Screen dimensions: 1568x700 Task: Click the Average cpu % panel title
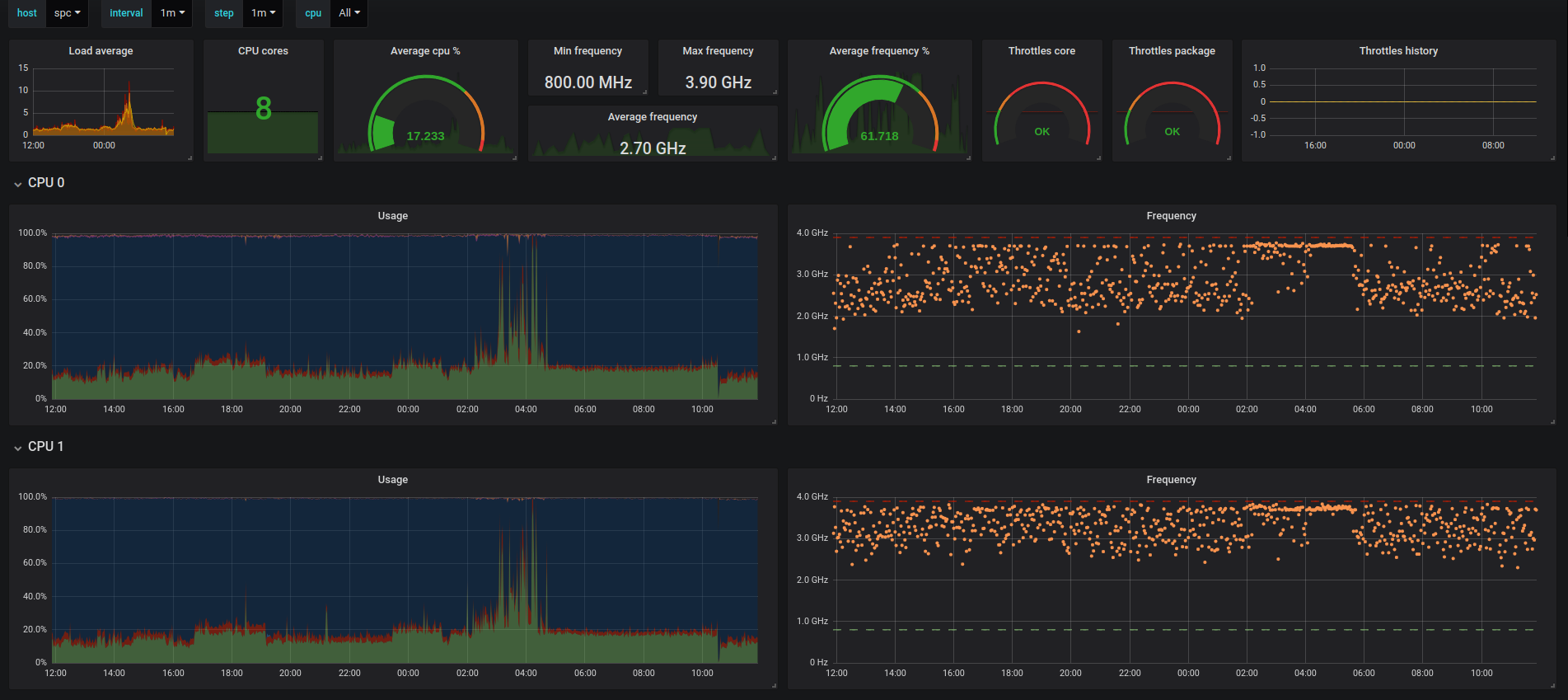[x=425, y=51]
